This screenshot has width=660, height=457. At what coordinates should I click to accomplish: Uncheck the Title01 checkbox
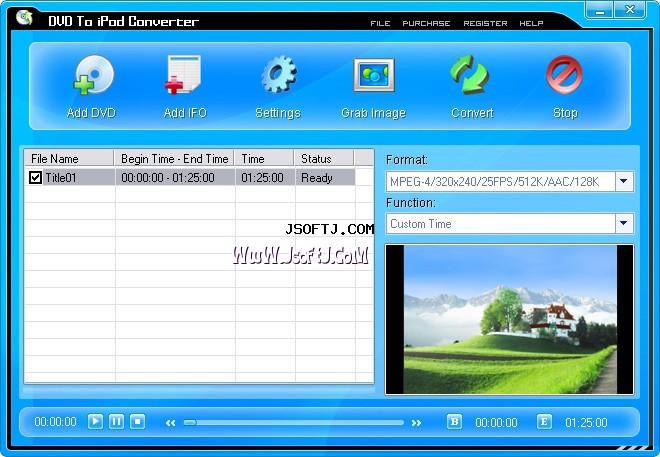pyautogui.click(x=35, y=178)
